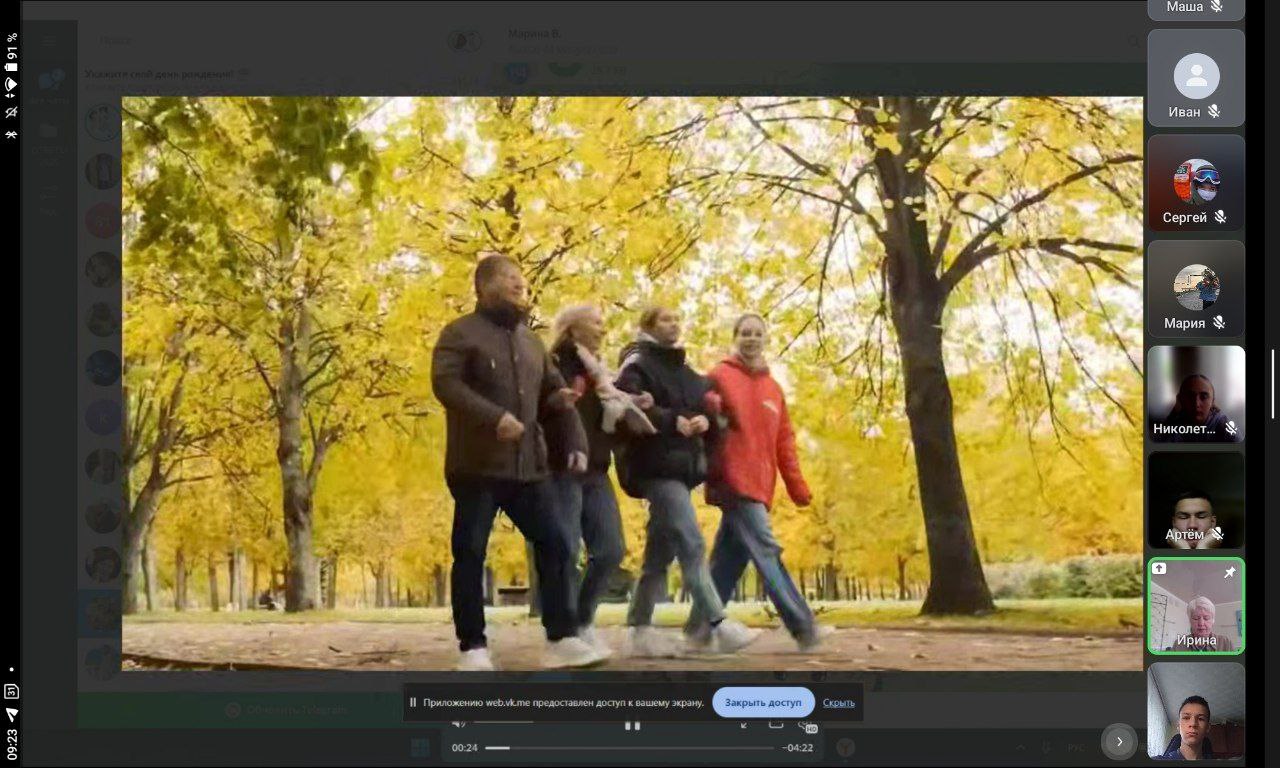Expand the system tray hidden icons chevron
This screenshot has width=1280, height=768.
(x=1022, y=747)
